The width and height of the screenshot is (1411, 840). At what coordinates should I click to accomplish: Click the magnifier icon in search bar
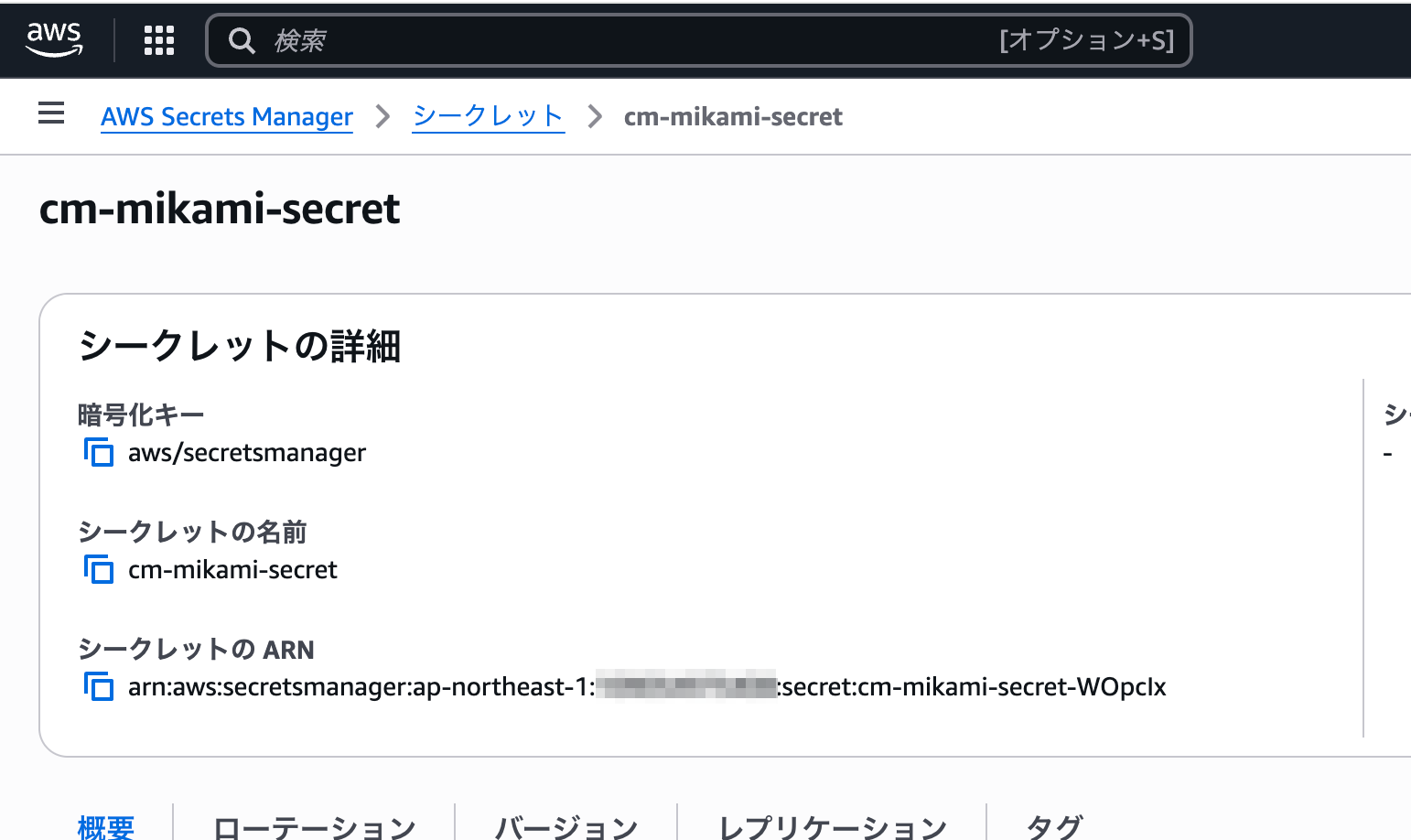[x=242, y=40]
